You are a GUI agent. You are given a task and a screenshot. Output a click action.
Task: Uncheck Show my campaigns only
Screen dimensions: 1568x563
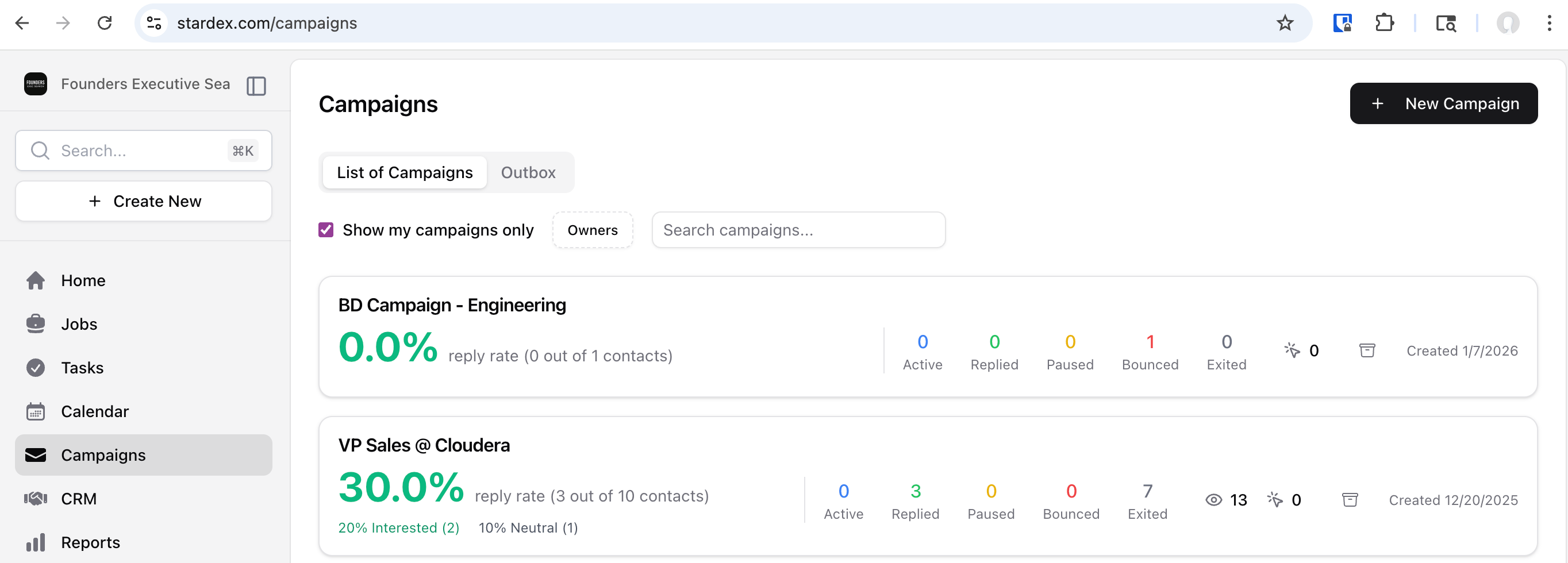pyautogui.click(x=326, y=230)
